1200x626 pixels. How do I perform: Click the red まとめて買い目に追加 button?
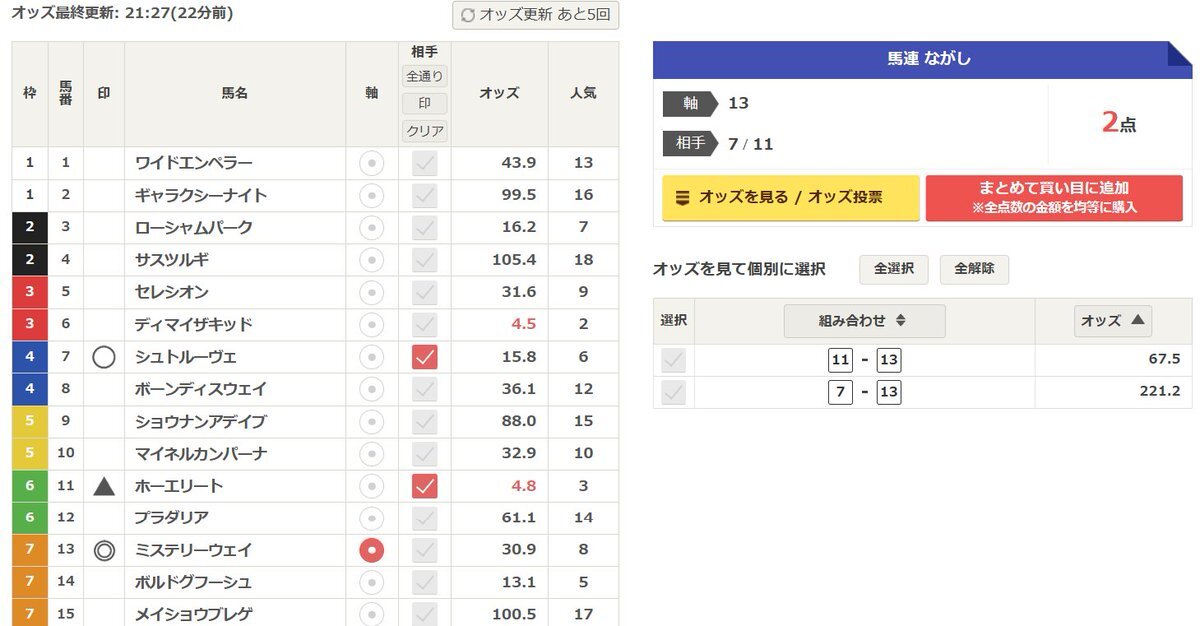1054,198
